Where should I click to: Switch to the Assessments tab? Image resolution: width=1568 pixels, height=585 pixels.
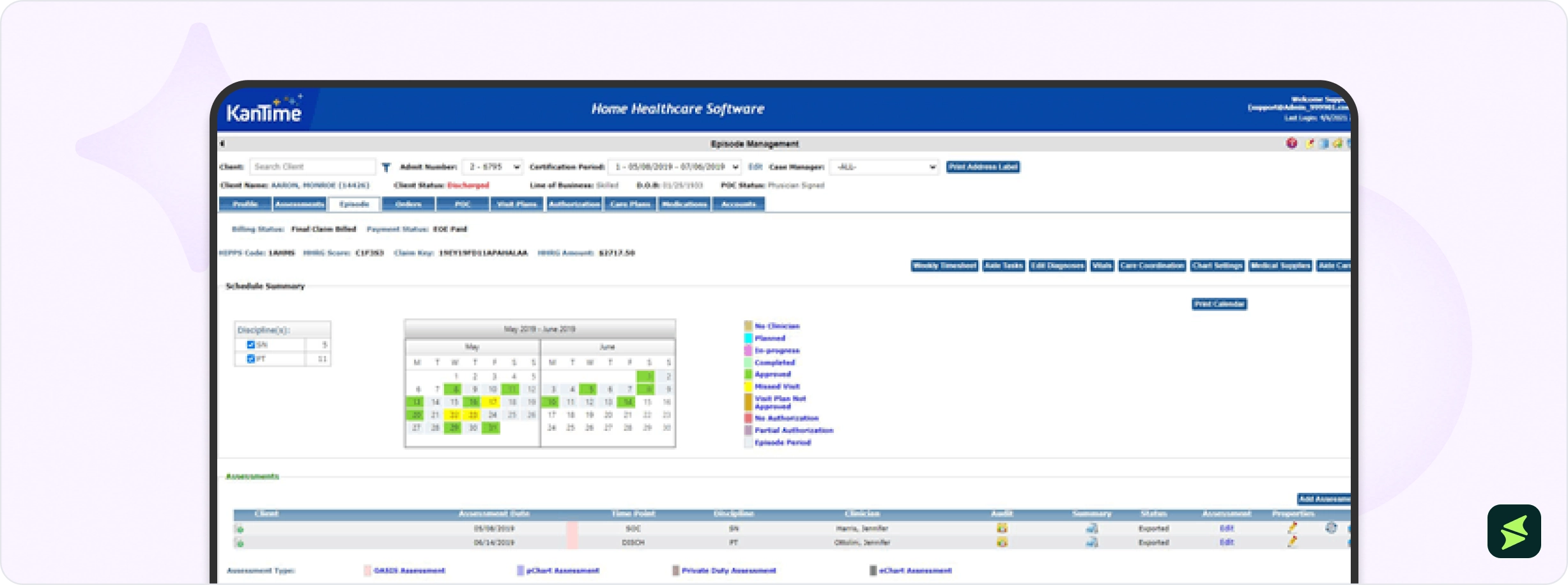pos(300,204)
